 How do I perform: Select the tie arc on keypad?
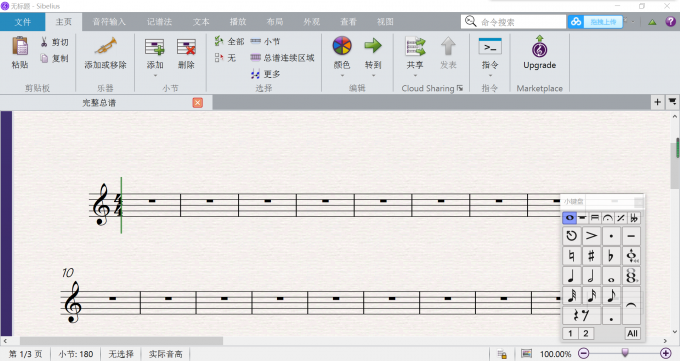click(631, 305)
